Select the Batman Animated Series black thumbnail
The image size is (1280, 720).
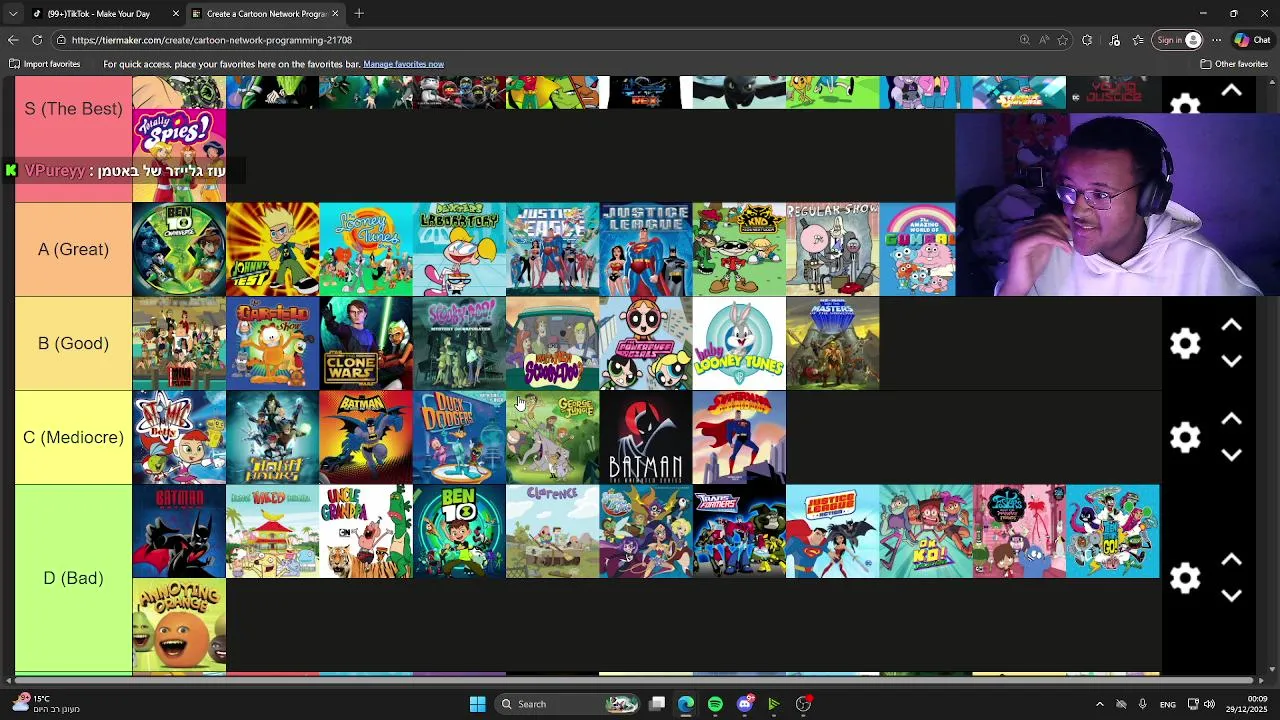[646, 438]
